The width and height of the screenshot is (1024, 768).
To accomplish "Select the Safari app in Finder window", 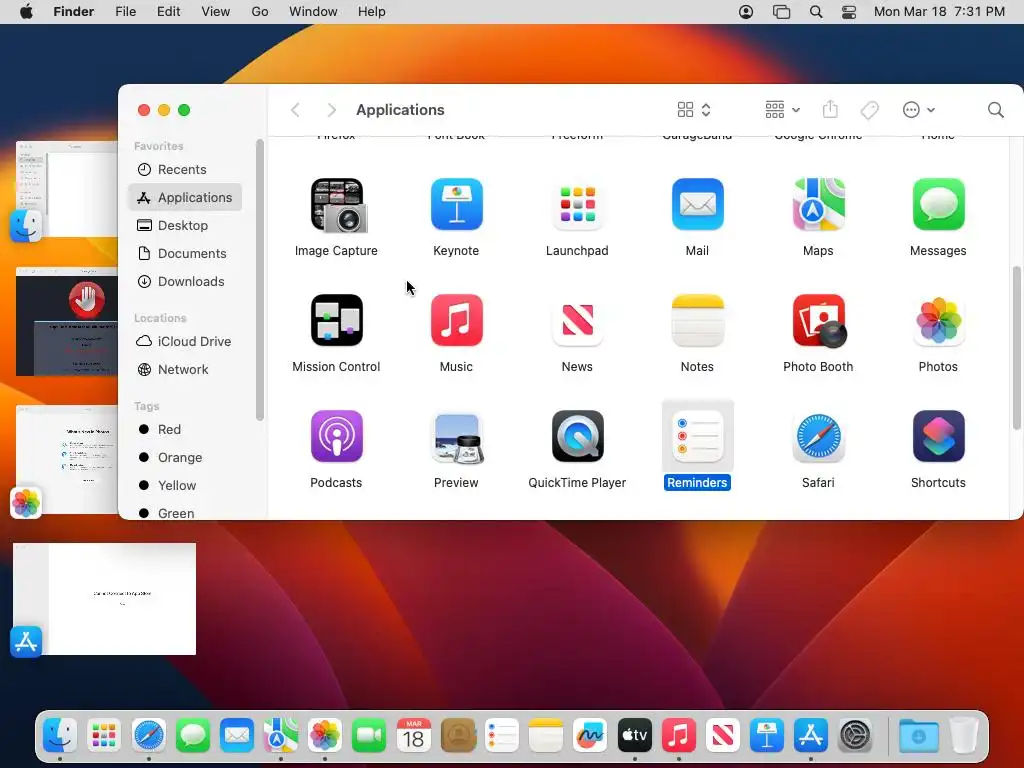I will coord(818,436).
